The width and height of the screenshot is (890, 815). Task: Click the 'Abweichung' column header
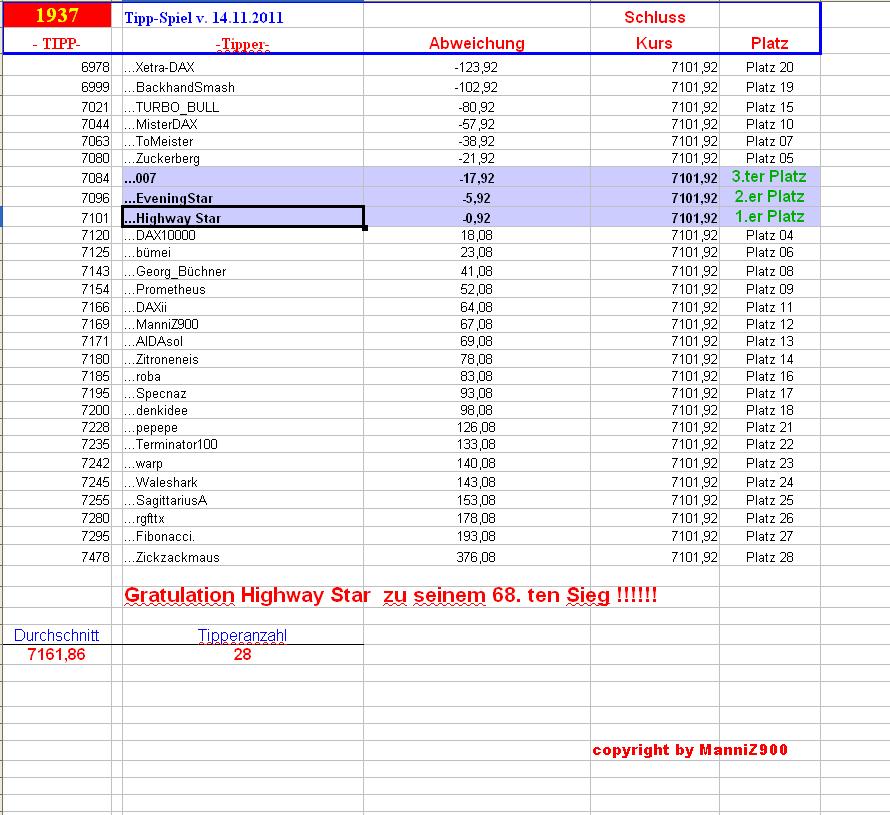point(477,43)
